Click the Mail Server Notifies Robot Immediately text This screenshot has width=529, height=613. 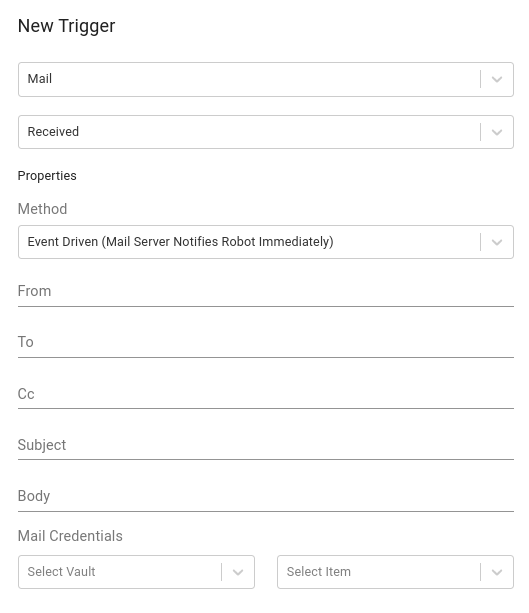[217, 242]
